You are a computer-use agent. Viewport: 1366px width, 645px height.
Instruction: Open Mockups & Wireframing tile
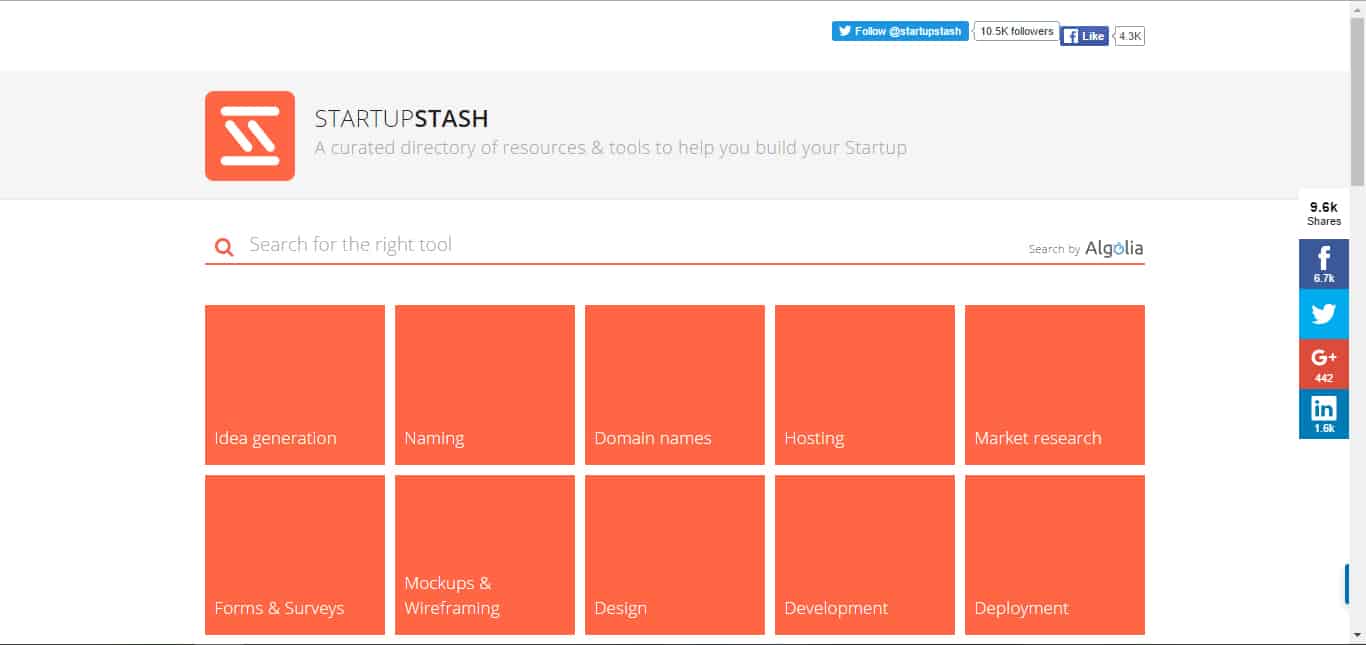[484, 555]
